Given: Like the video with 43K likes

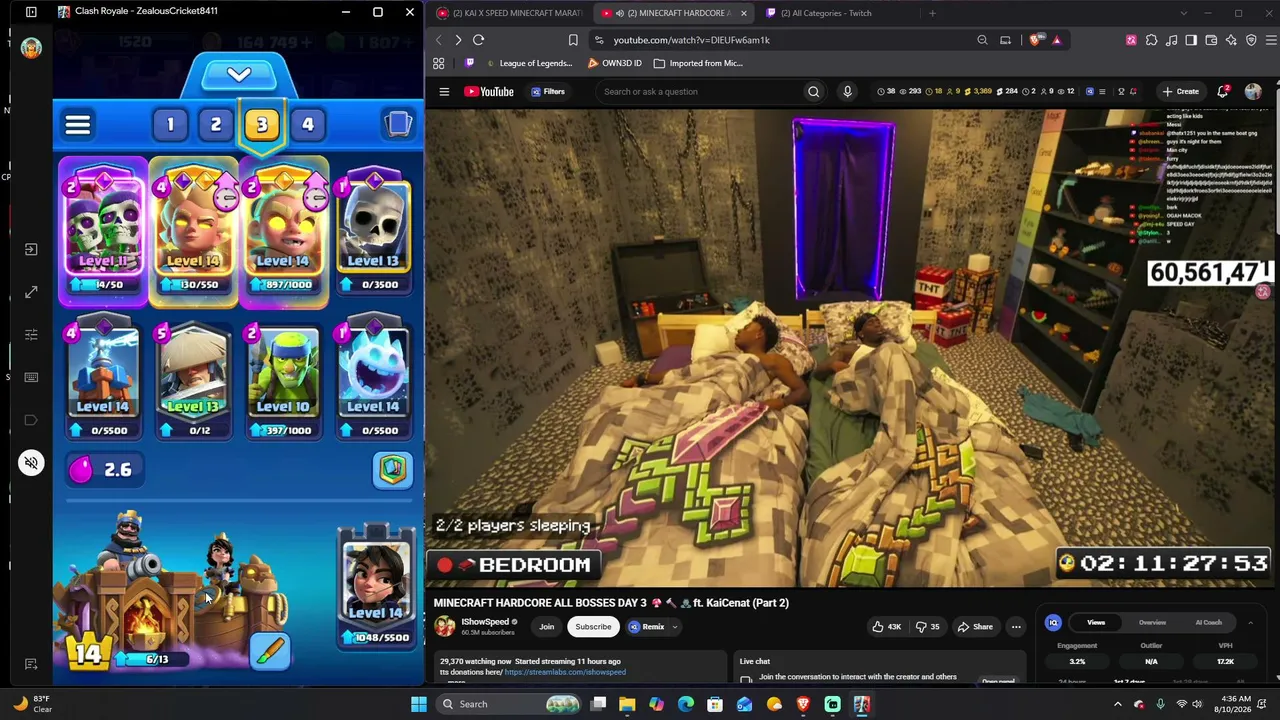Looking at the screenshot, I should [887, 627].
